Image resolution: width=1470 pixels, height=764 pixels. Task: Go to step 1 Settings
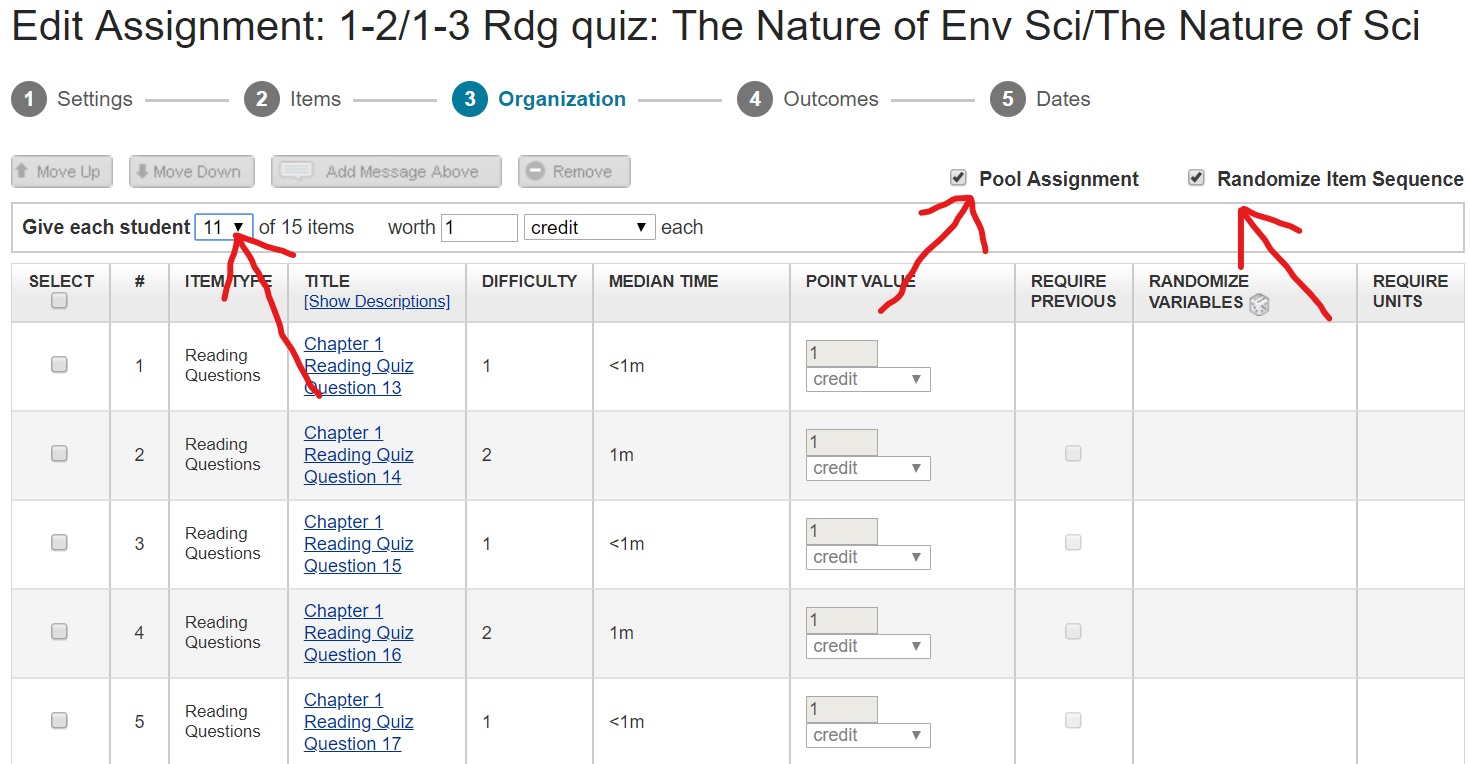[x=72, y=99]
